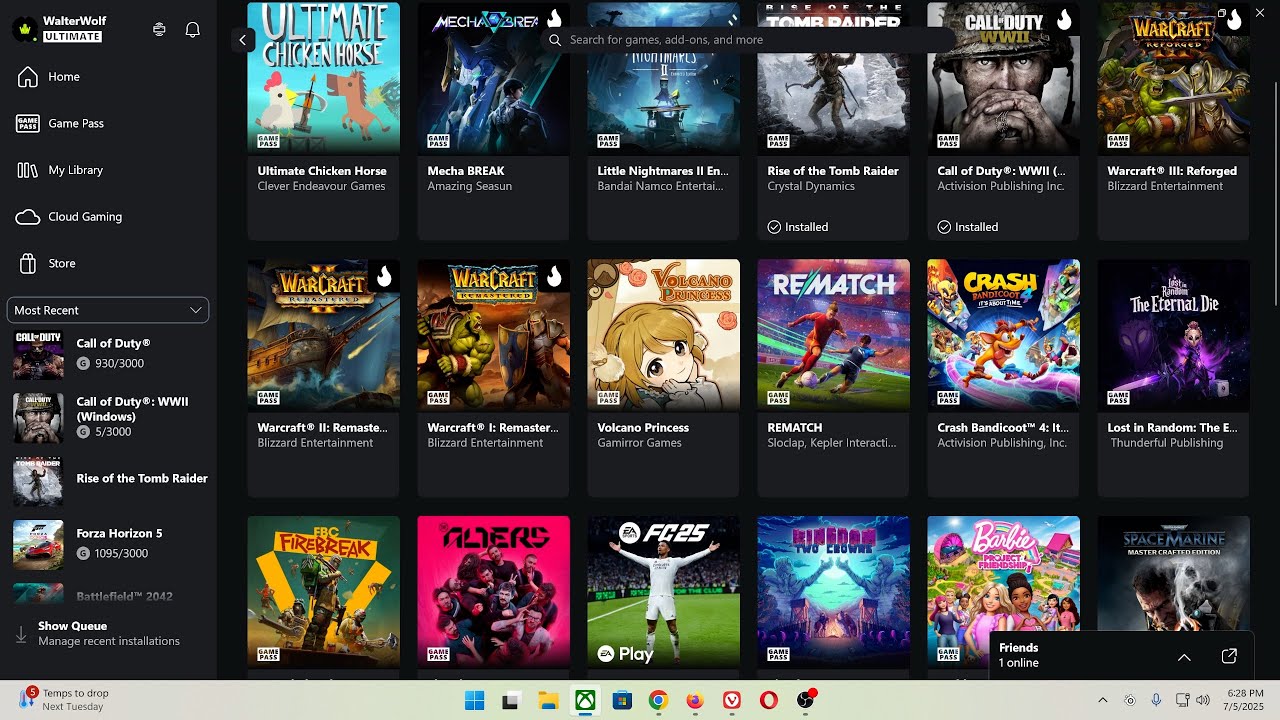Open Rise of the Tomb Raider in the recent list

tap(108, 480)
